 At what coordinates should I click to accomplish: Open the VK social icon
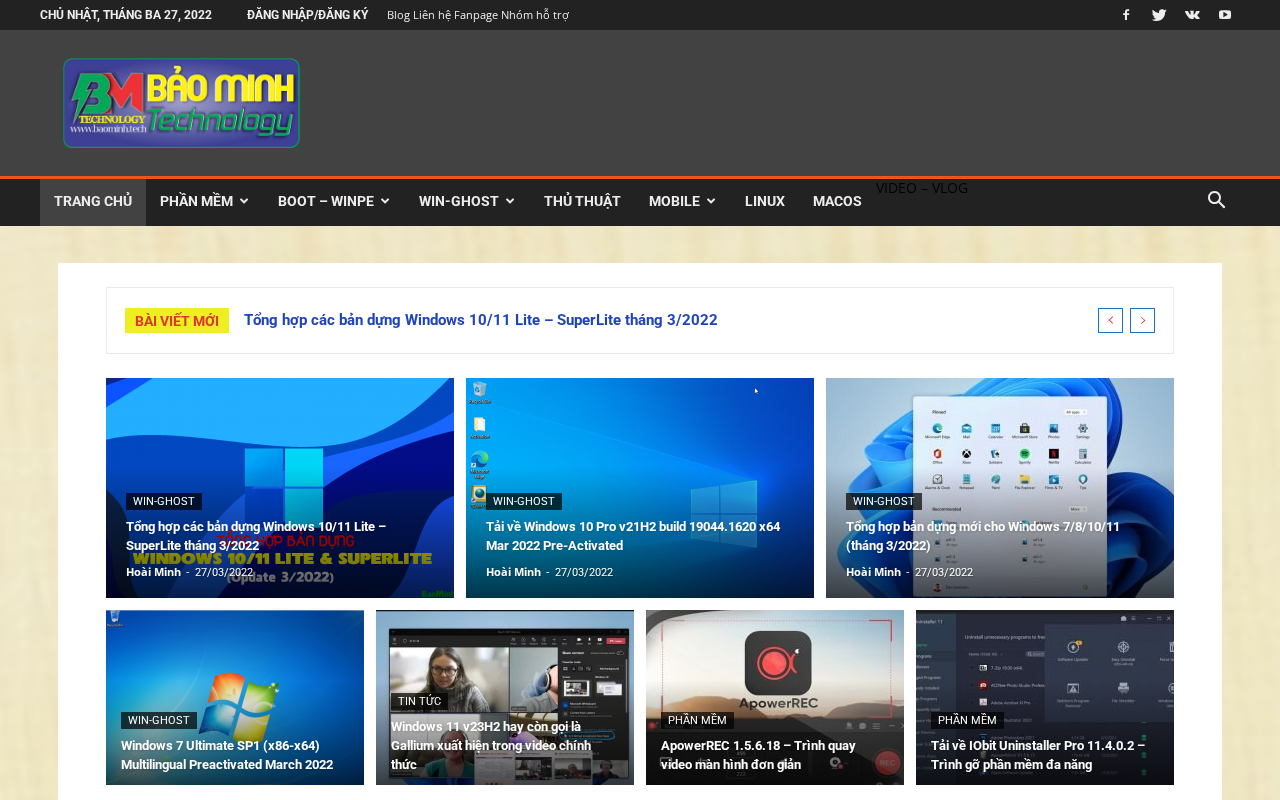[x=1192, y=15]
